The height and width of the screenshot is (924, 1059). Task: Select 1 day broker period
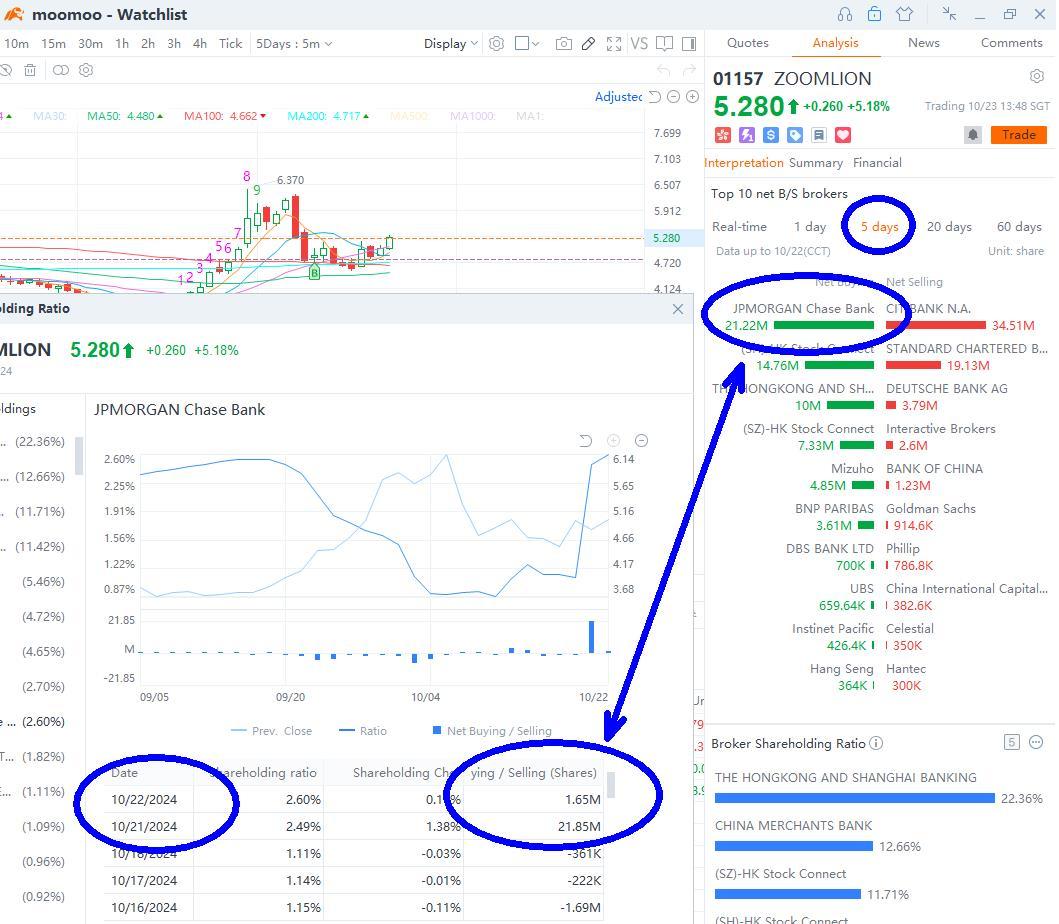coord(810,227)
